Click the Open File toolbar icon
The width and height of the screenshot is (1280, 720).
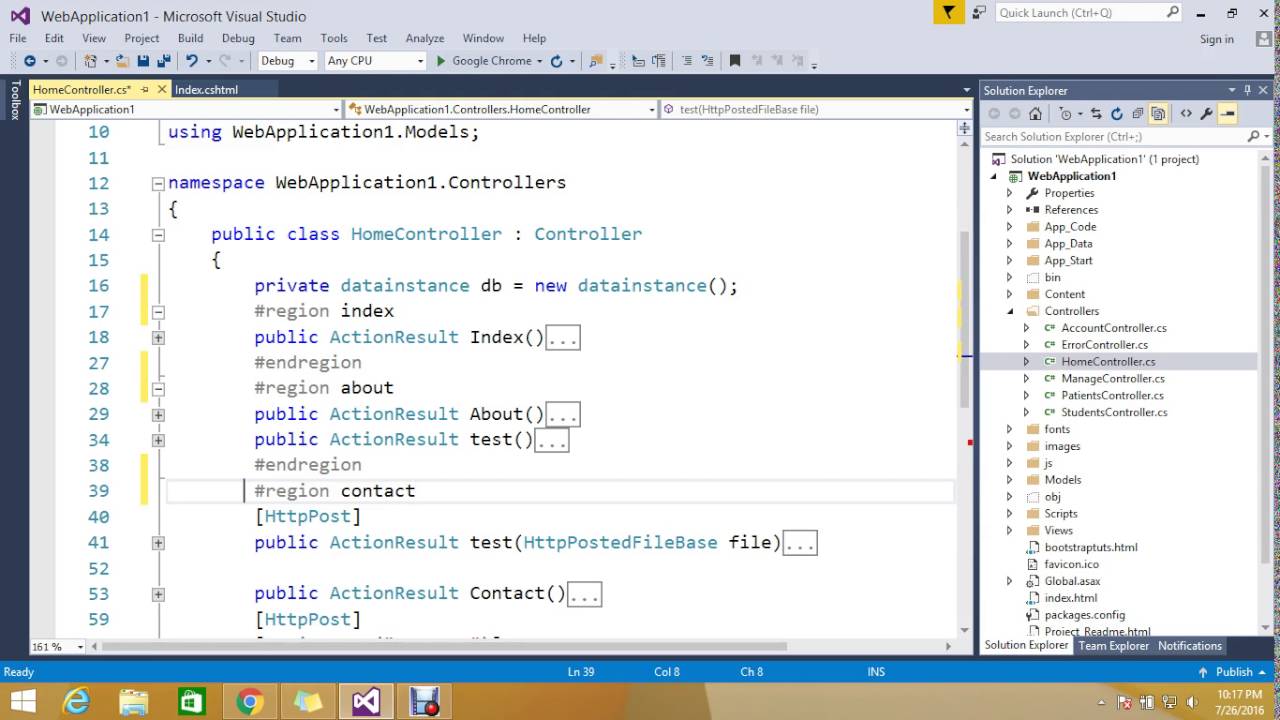[x=122, y=61]
